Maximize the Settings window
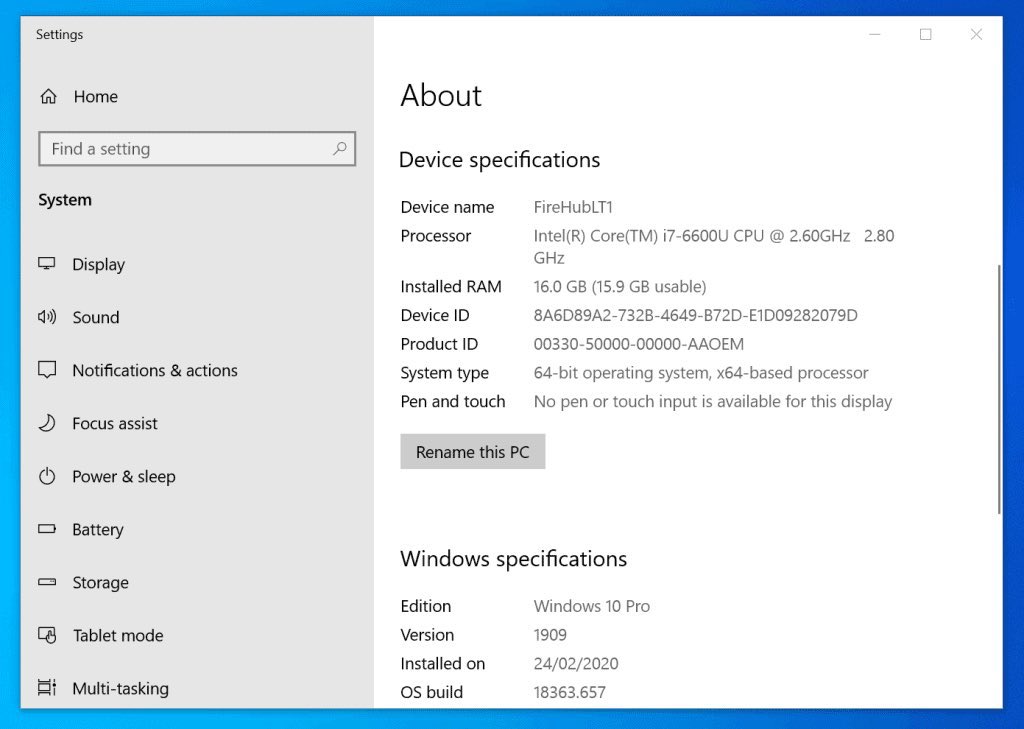 point(925,34)
